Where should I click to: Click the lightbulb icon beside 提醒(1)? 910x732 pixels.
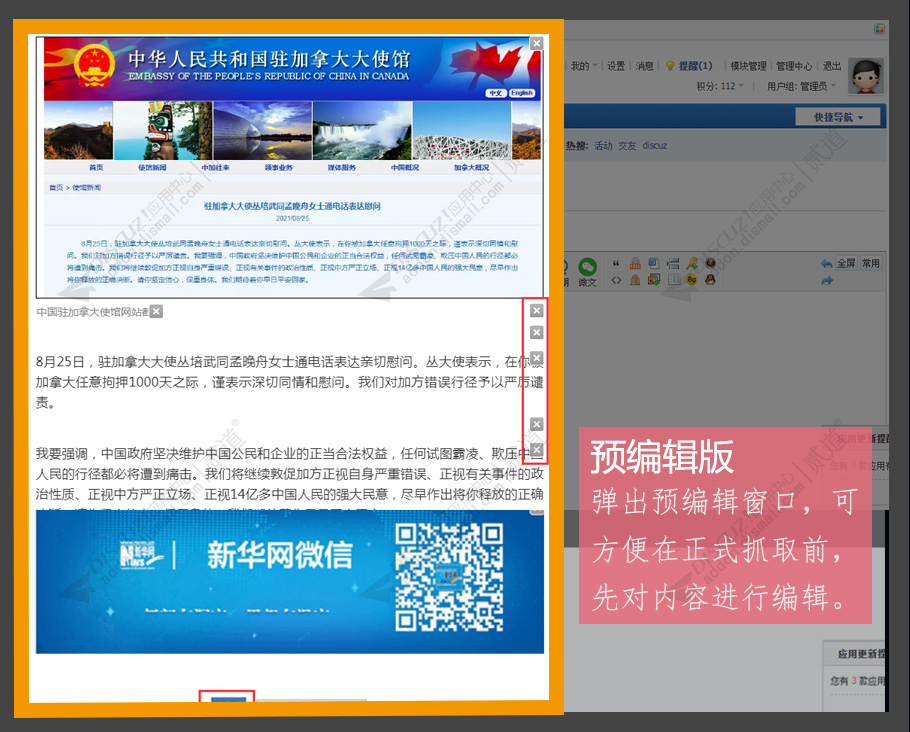tap(670, 66)
